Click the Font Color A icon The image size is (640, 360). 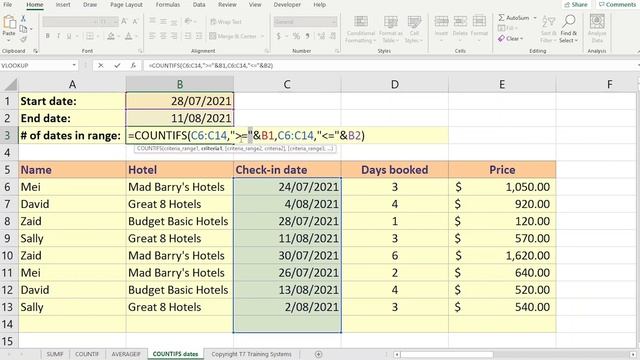click(129, 36)
